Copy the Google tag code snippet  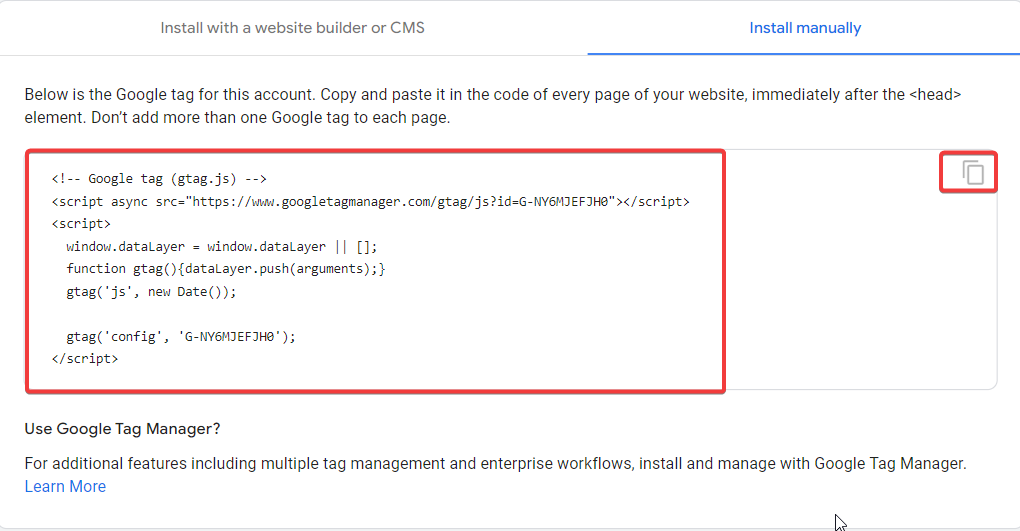click(x=973, y=172)
